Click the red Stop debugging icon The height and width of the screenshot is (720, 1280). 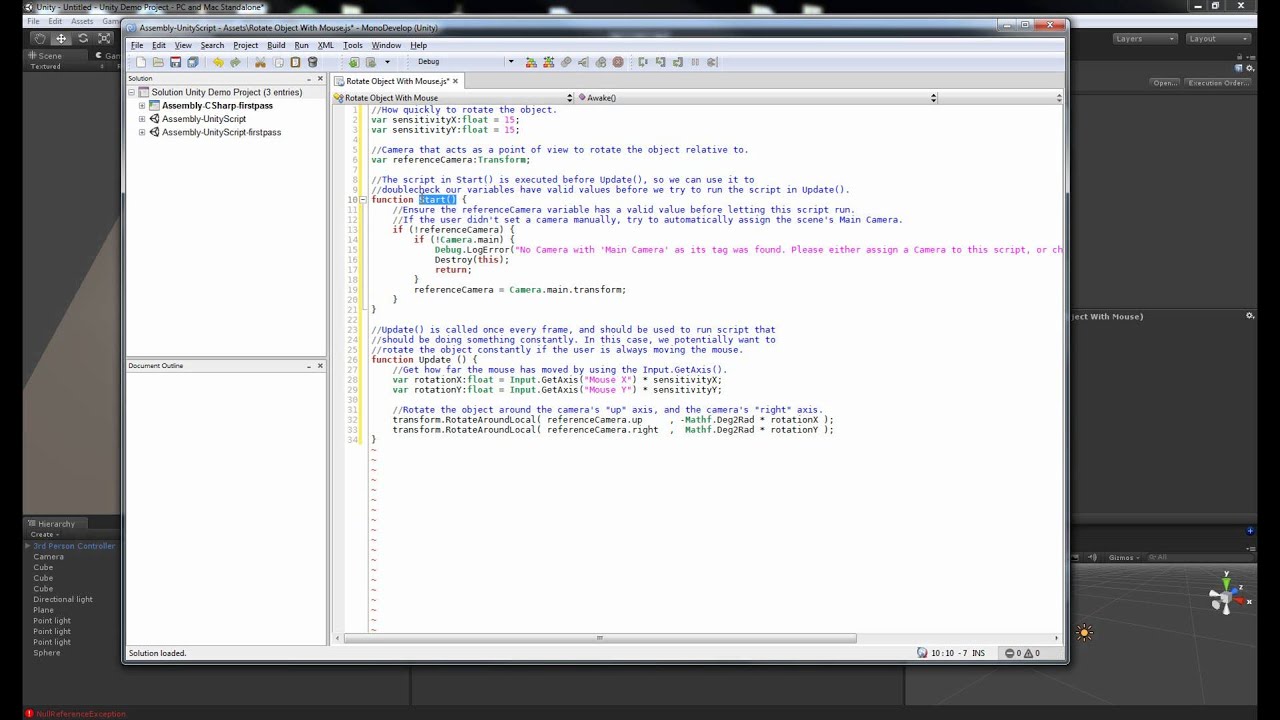pyautogui.click(x=618, y=62)
